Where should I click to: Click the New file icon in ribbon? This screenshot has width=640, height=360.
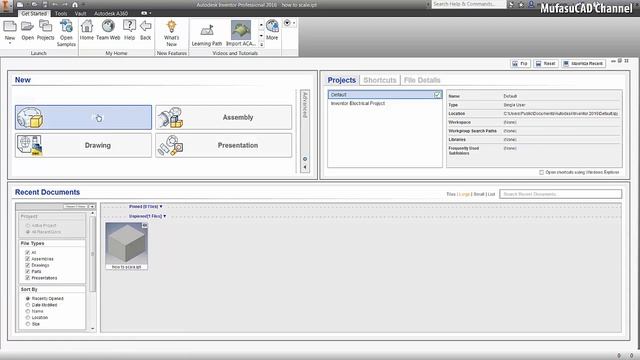(10, 27)
